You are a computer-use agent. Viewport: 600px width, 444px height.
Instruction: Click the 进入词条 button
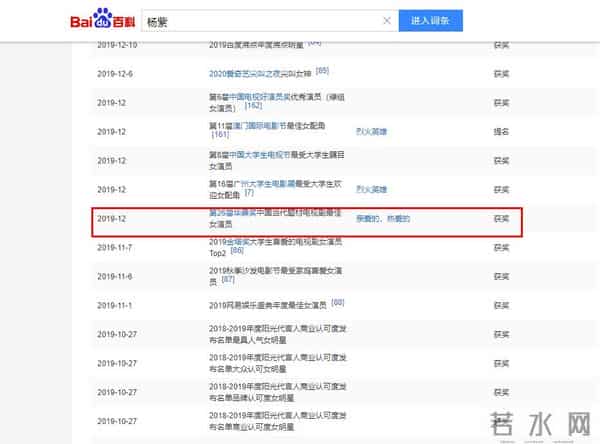[430, 21]
